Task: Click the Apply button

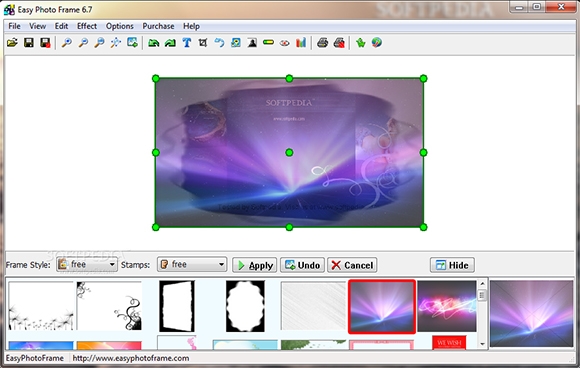Action: click(x=254, y=265)
